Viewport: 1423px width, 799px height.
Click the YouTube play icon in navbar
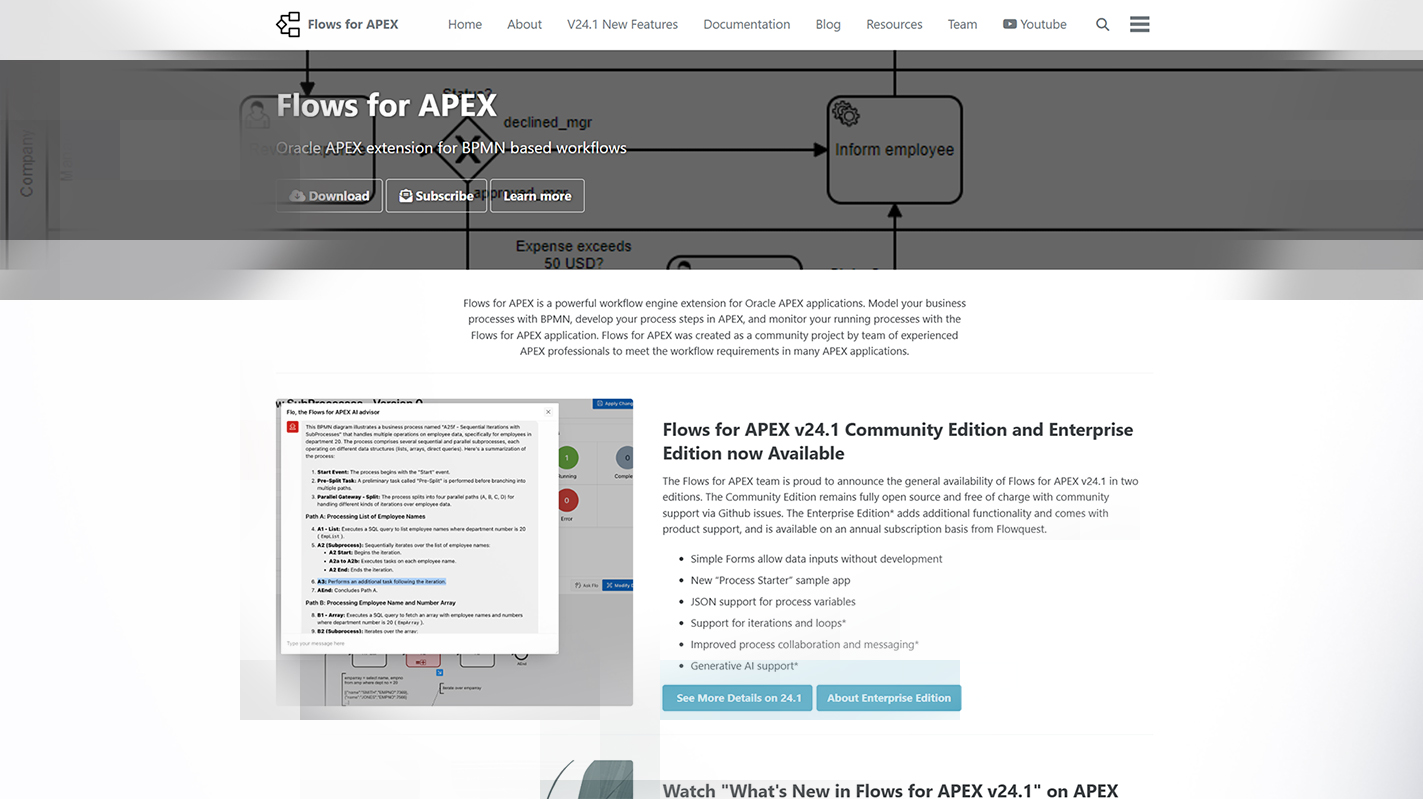coord(1009,25)
